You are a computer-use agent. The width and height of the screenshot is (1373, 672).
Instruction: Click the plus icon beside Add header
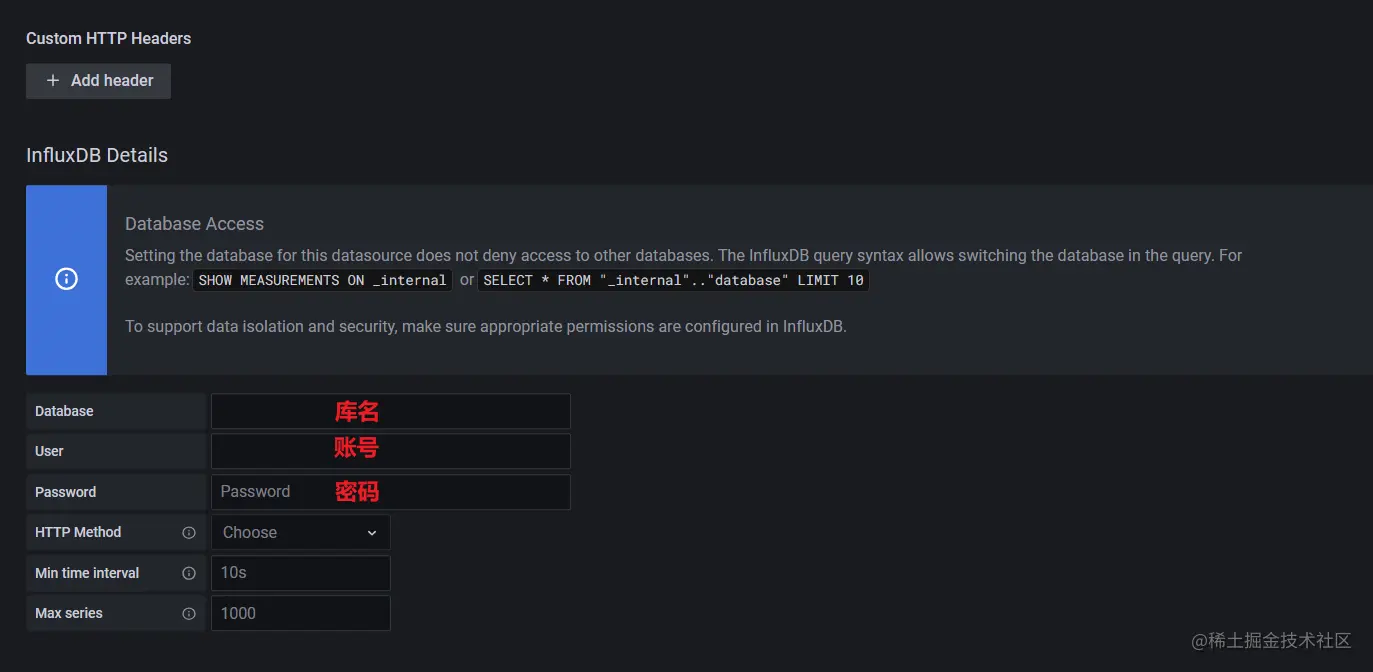click(53, 81)
